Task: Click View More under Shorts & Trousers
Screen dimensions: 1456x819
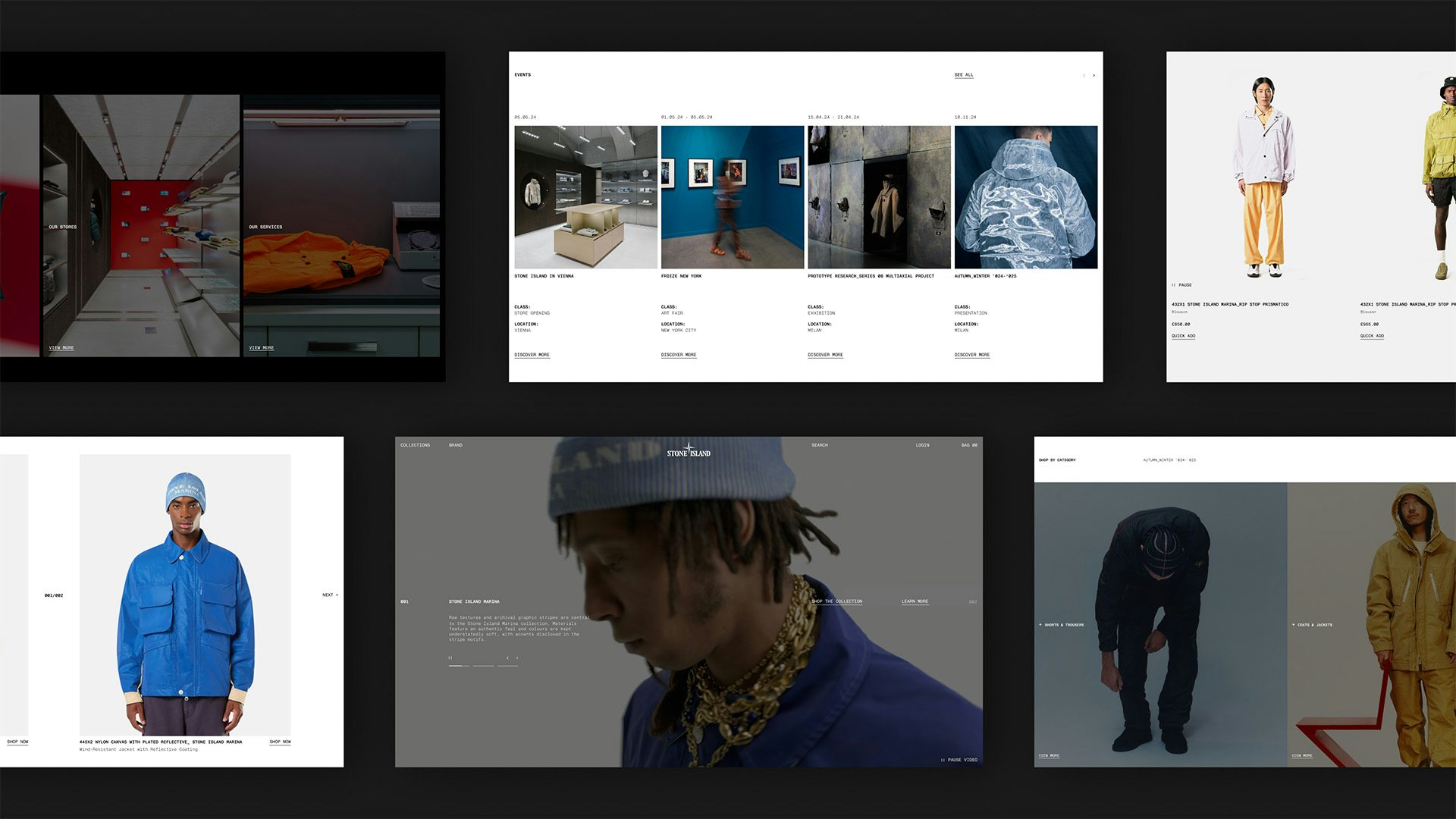Action: [1049, 756]
